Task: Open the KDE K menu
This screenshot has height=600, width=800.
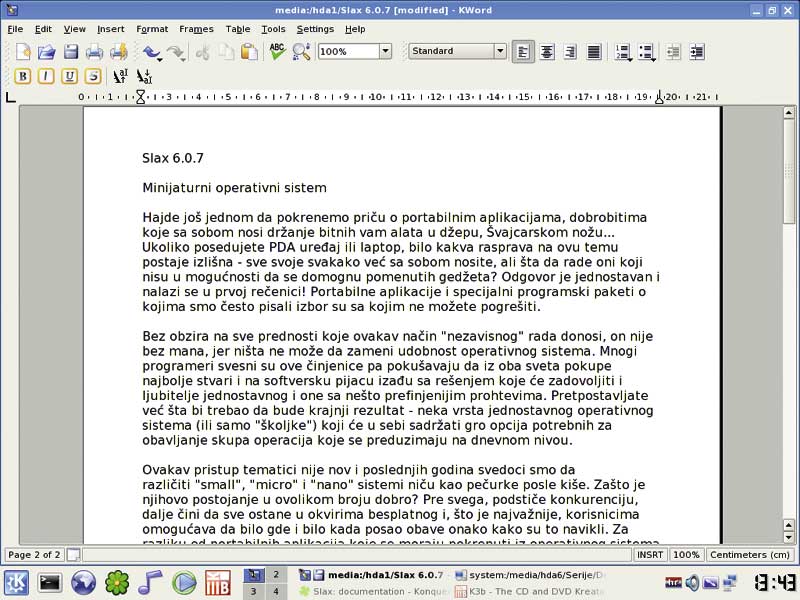Action: click(16, 583)
